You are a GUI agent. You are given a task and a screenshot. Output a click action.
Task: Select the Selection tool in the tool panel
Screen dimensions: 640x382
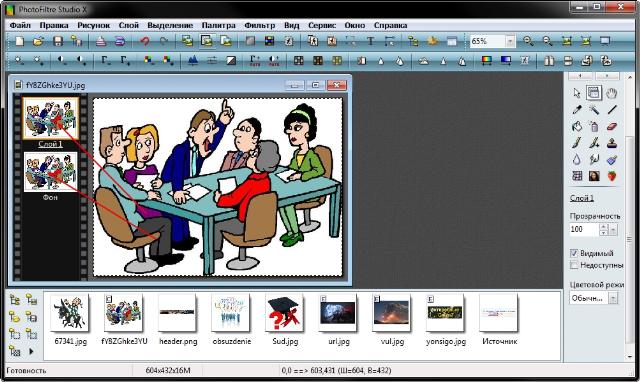594,93
